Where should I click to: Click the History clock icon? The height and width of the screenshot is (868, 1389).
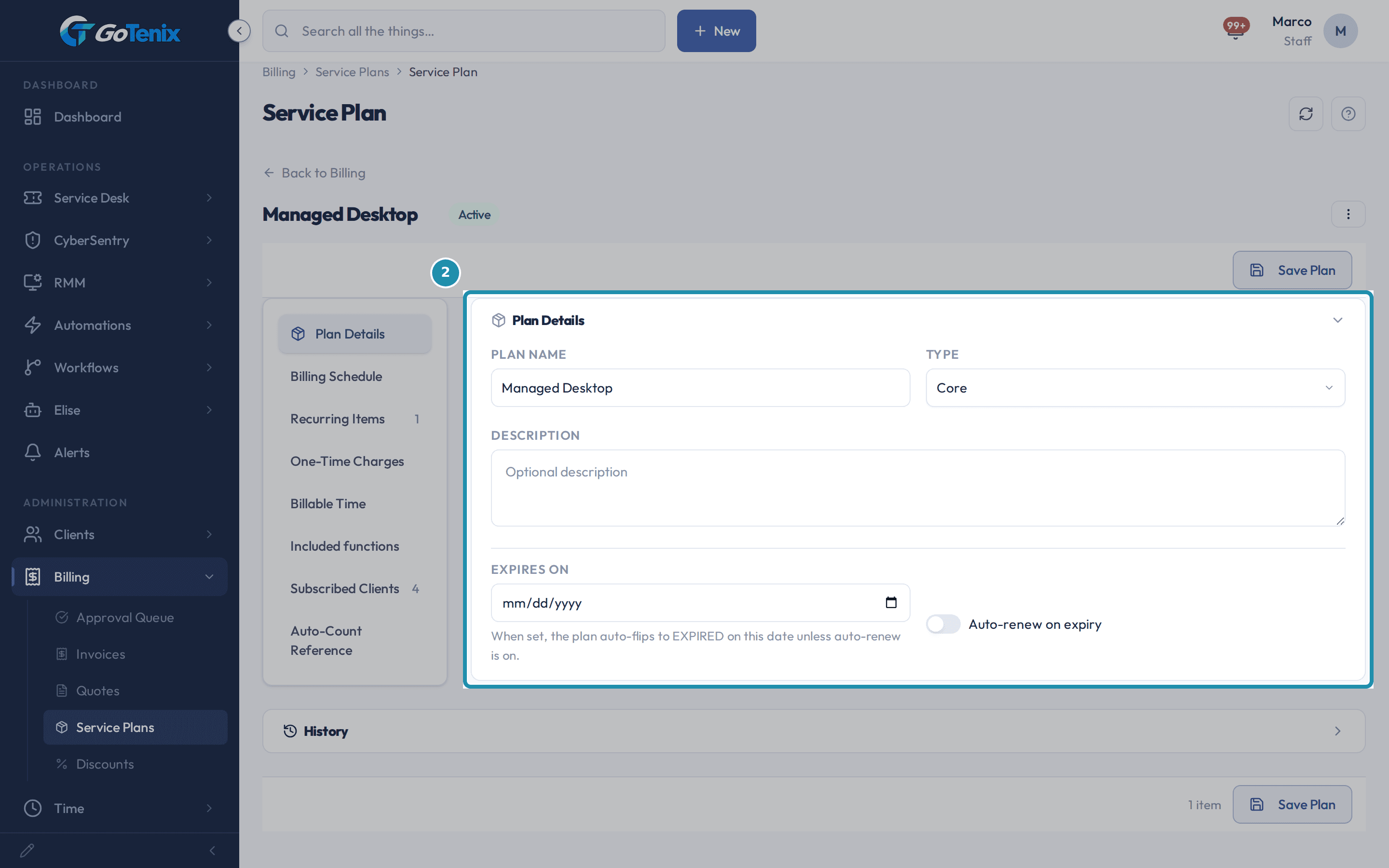pyautogui.click(x=290, y=731)
